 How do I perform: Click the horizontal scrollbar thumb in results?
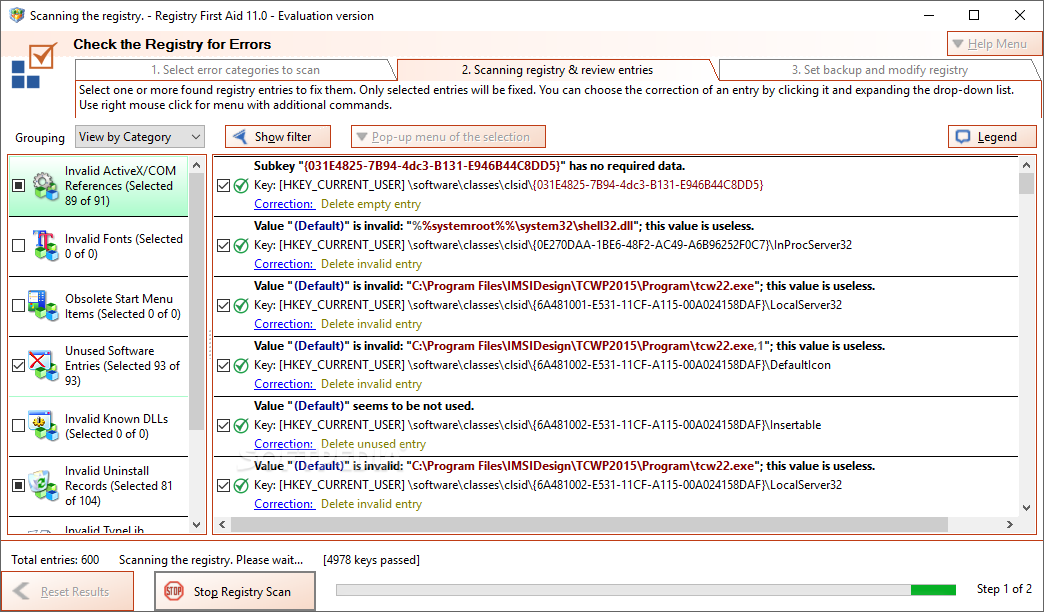(589, 525)
